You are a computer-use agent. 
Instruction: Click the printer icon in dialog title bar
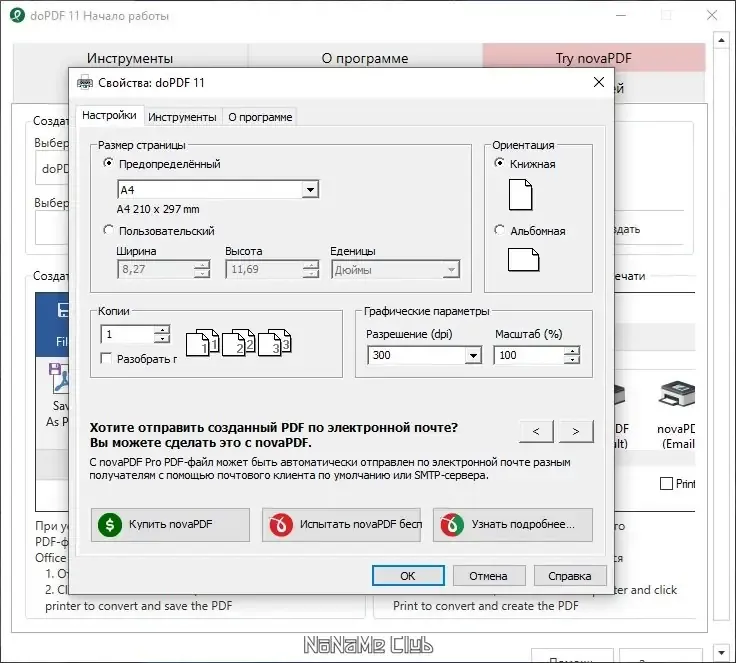(85, 83)
